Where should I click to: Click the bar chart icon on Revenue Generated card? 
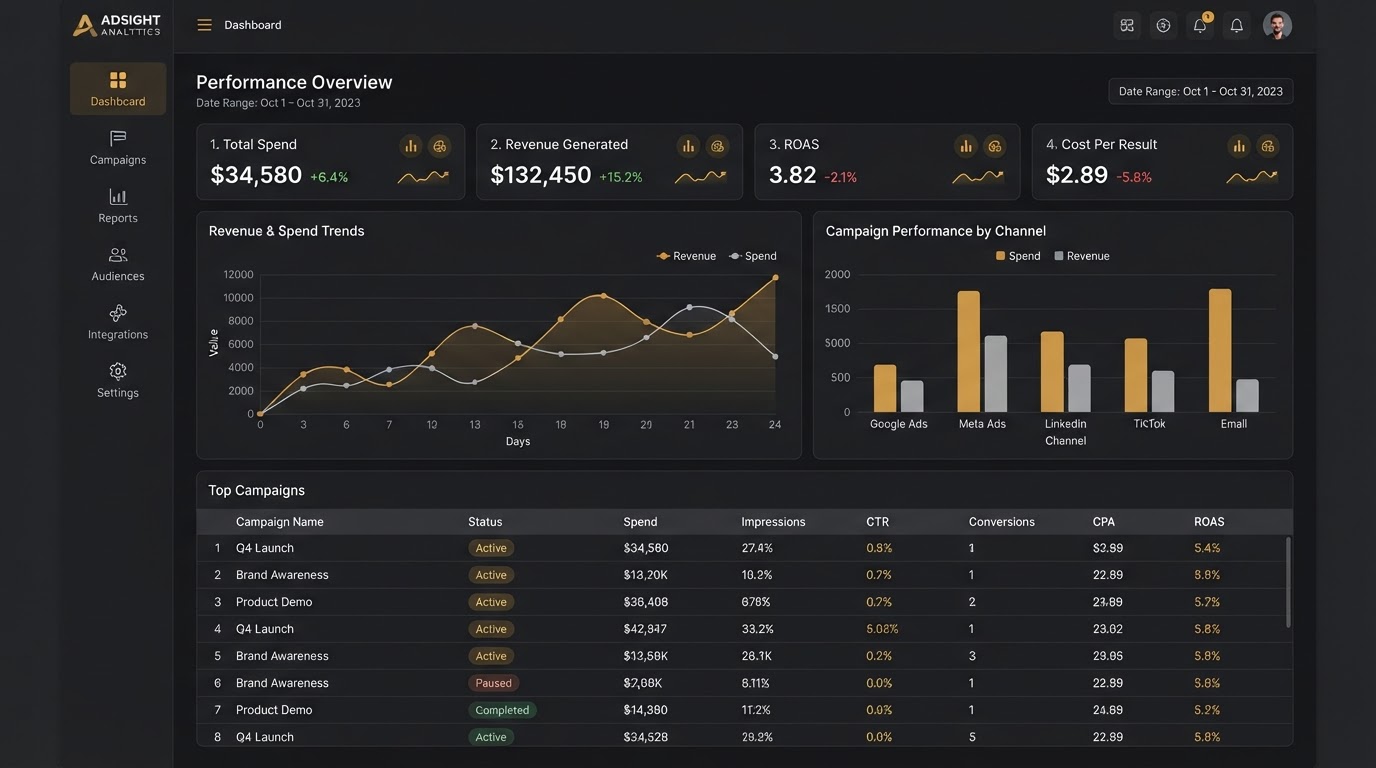tap(688, 146)
